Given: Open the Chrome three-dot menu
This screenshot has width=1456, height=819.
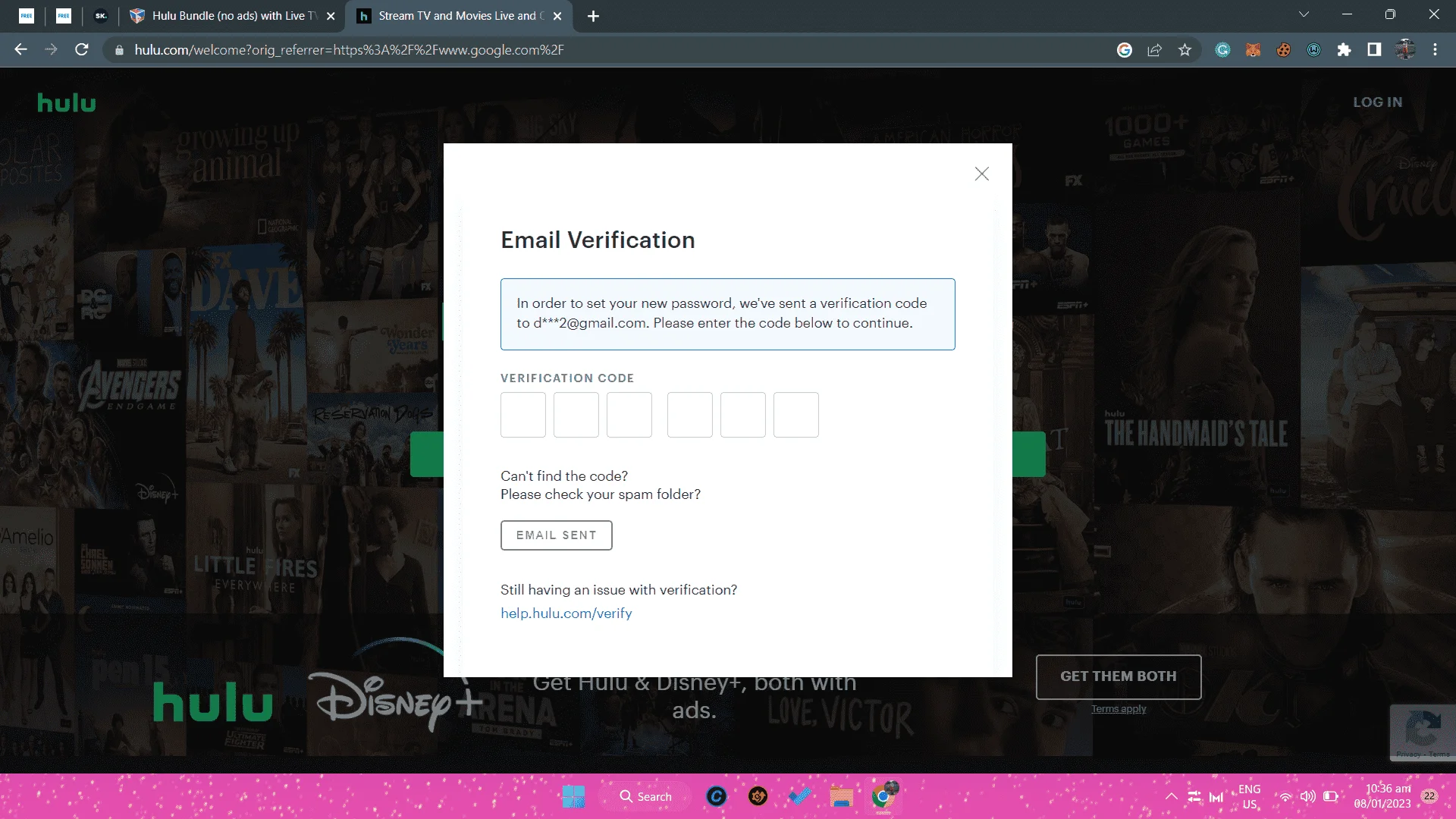Looking at the screenshot, I should click(x=1435, y=50).
